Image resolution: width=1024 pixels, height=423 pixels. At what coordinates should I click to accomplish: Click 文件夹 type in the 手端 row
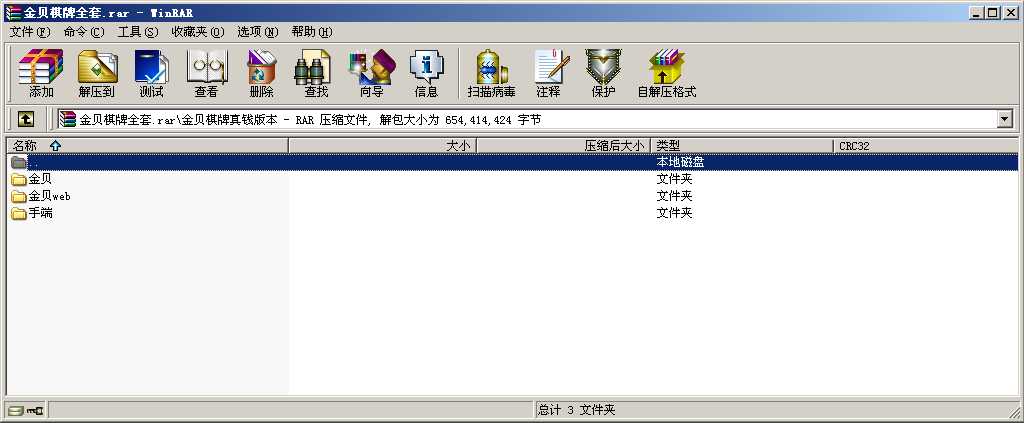[674, 213]
